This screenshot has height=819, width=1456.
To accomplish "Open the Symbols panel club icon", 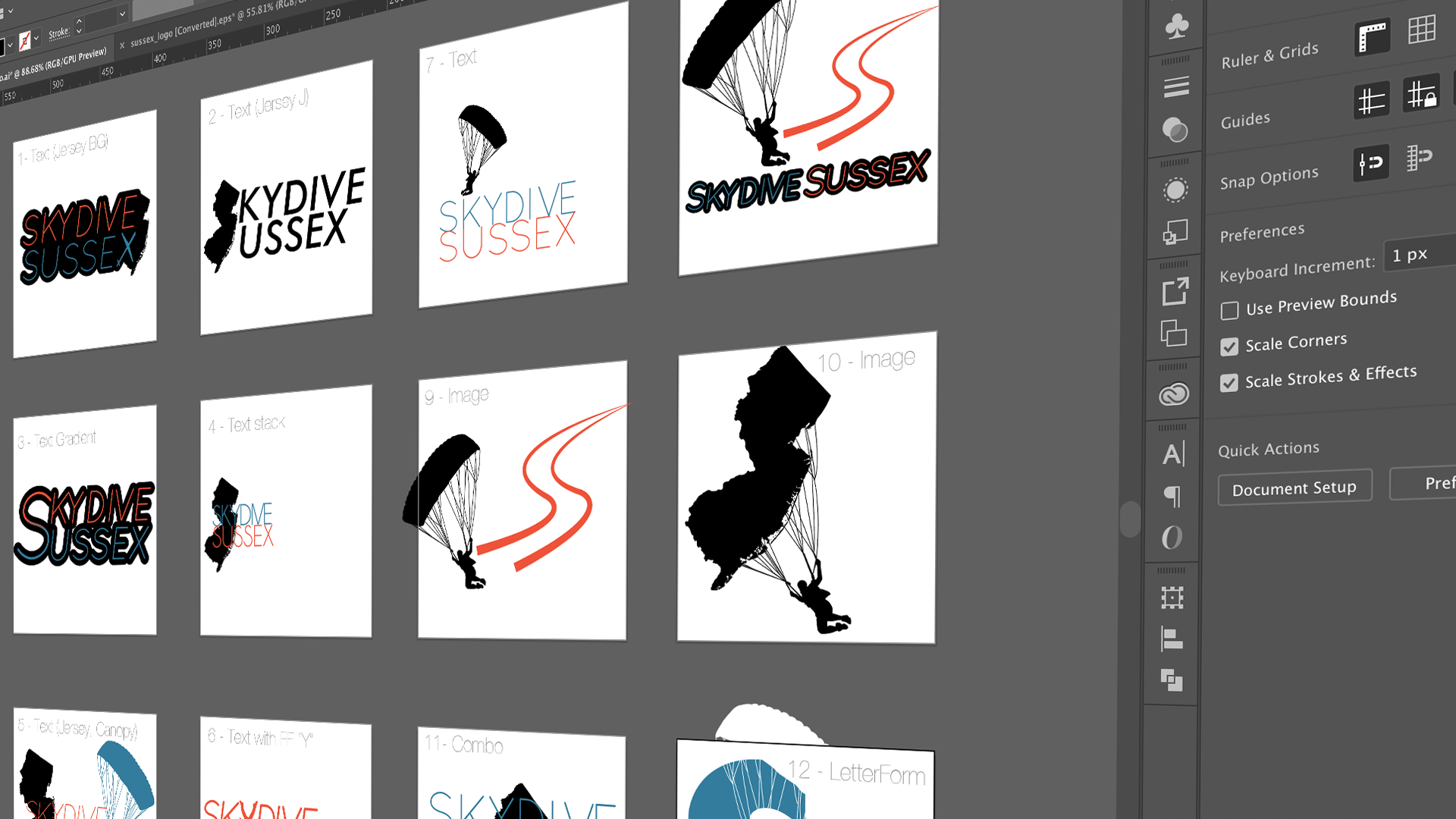I will point(1176,27).
